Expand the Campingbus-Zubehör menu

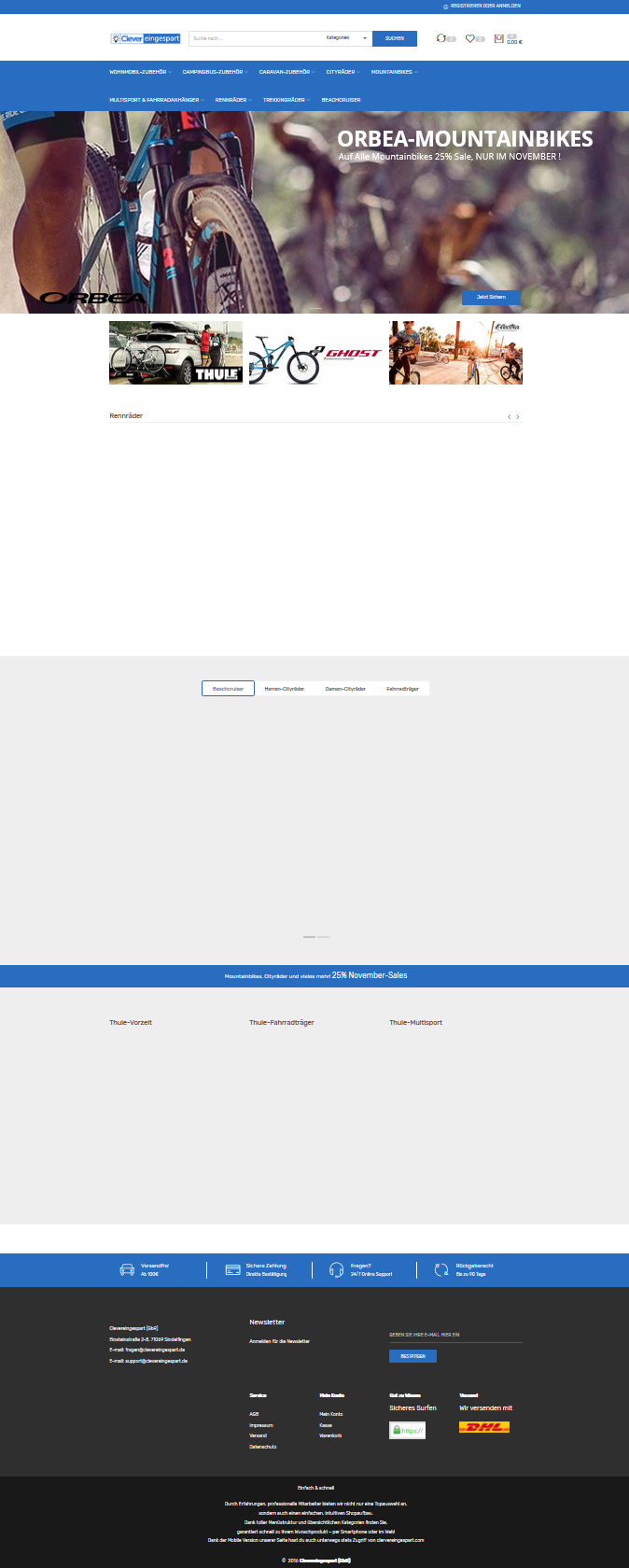pyautogui.click(x=215, y=72)
